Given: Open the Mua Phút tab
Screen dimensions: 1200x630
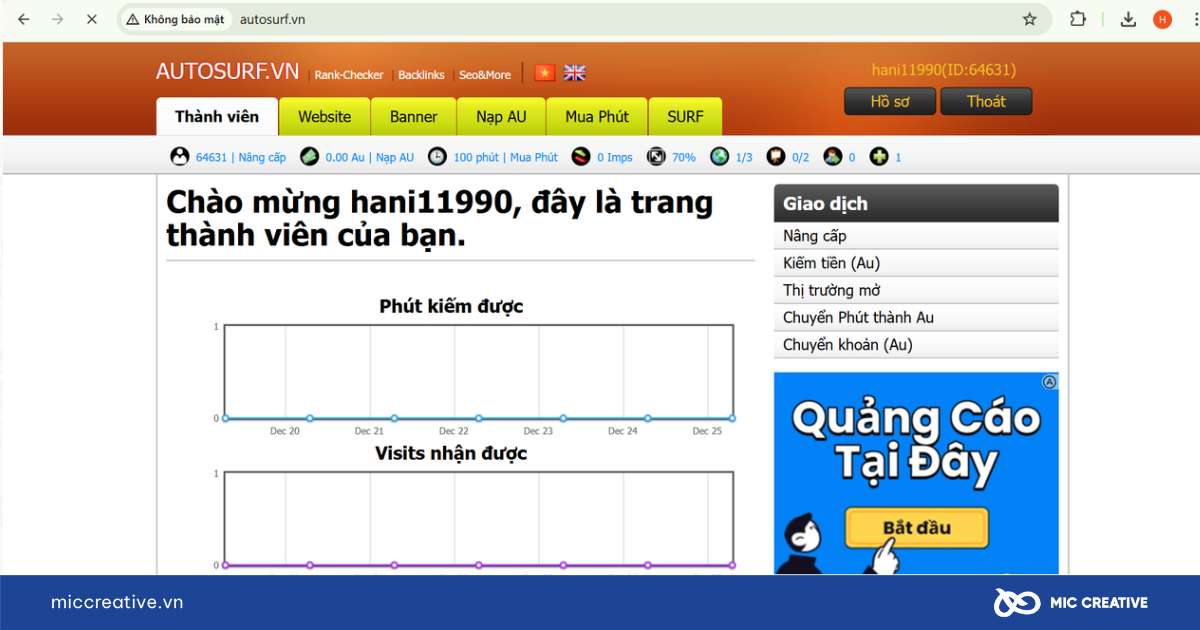Looking at the screenshot, I should [597, 116].
